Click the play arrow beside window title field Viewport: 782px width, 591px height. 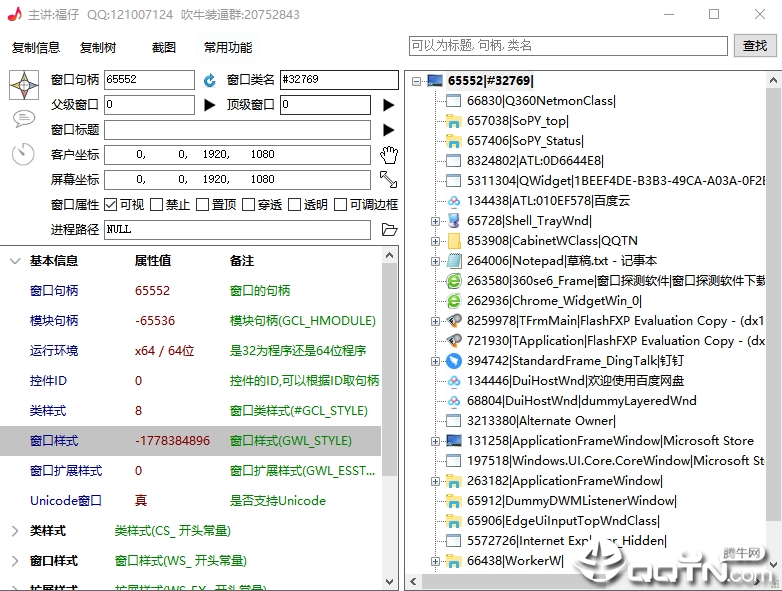click(389, 130)
